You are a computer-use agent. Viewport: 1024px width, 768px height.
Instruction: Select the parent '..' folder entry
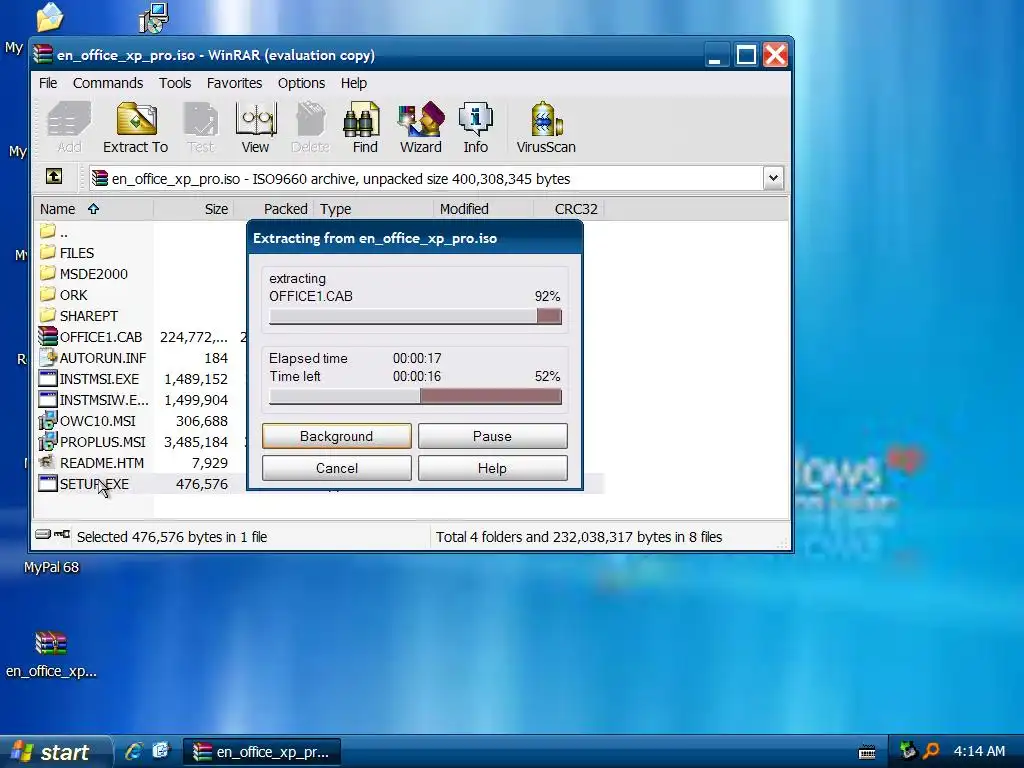pos(54,231)
